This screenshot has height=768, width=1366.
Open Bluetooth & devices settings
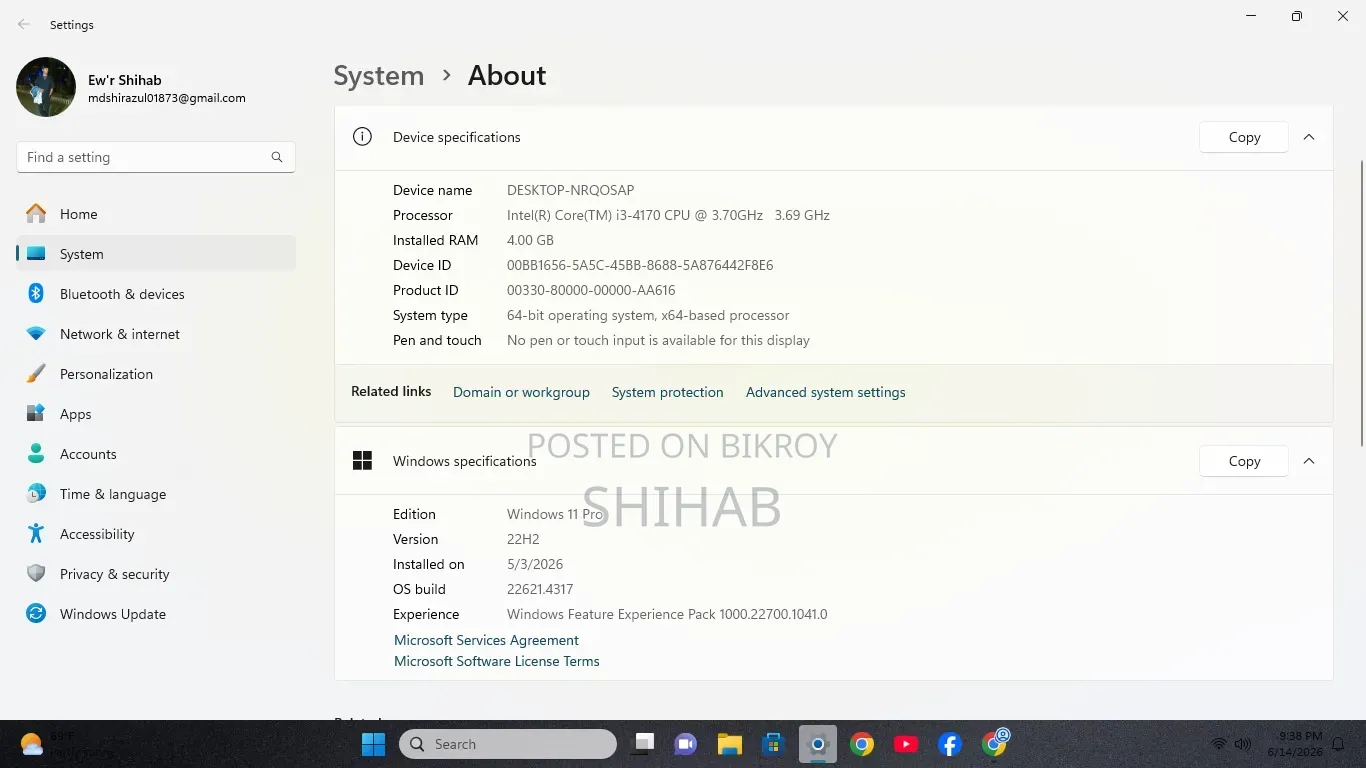click(156, 294)
